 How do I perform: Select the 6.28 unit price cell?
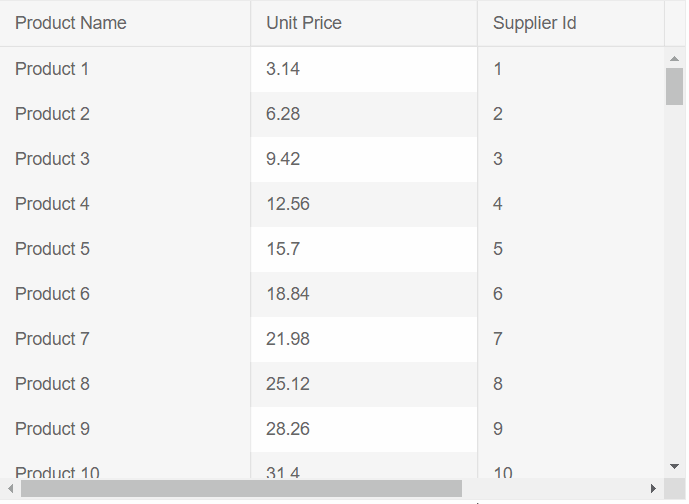tap(283, 114)
